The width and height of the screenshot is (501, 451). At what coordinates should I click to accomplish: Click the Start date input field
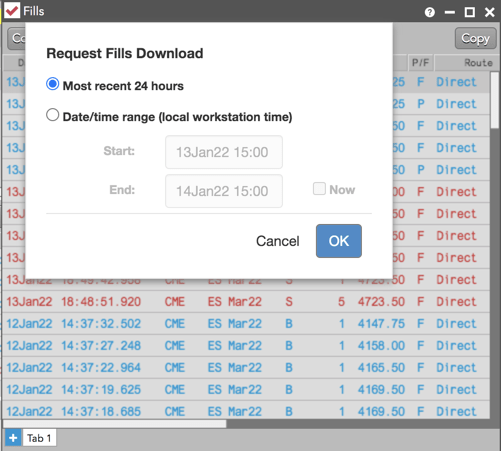point(224,152)
